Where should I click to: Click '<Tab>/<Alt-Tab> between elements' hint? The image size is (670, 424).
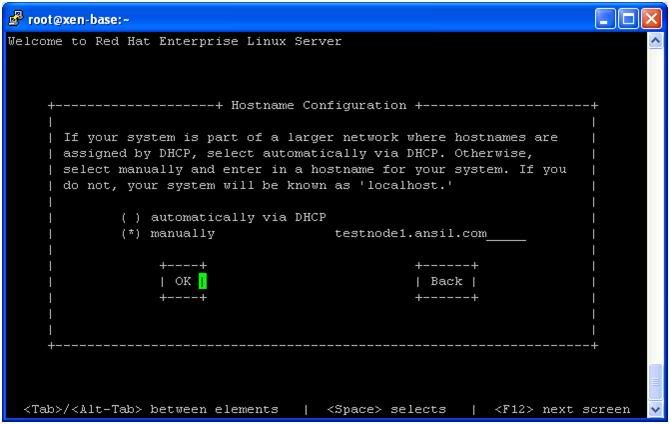pos(151,409)
